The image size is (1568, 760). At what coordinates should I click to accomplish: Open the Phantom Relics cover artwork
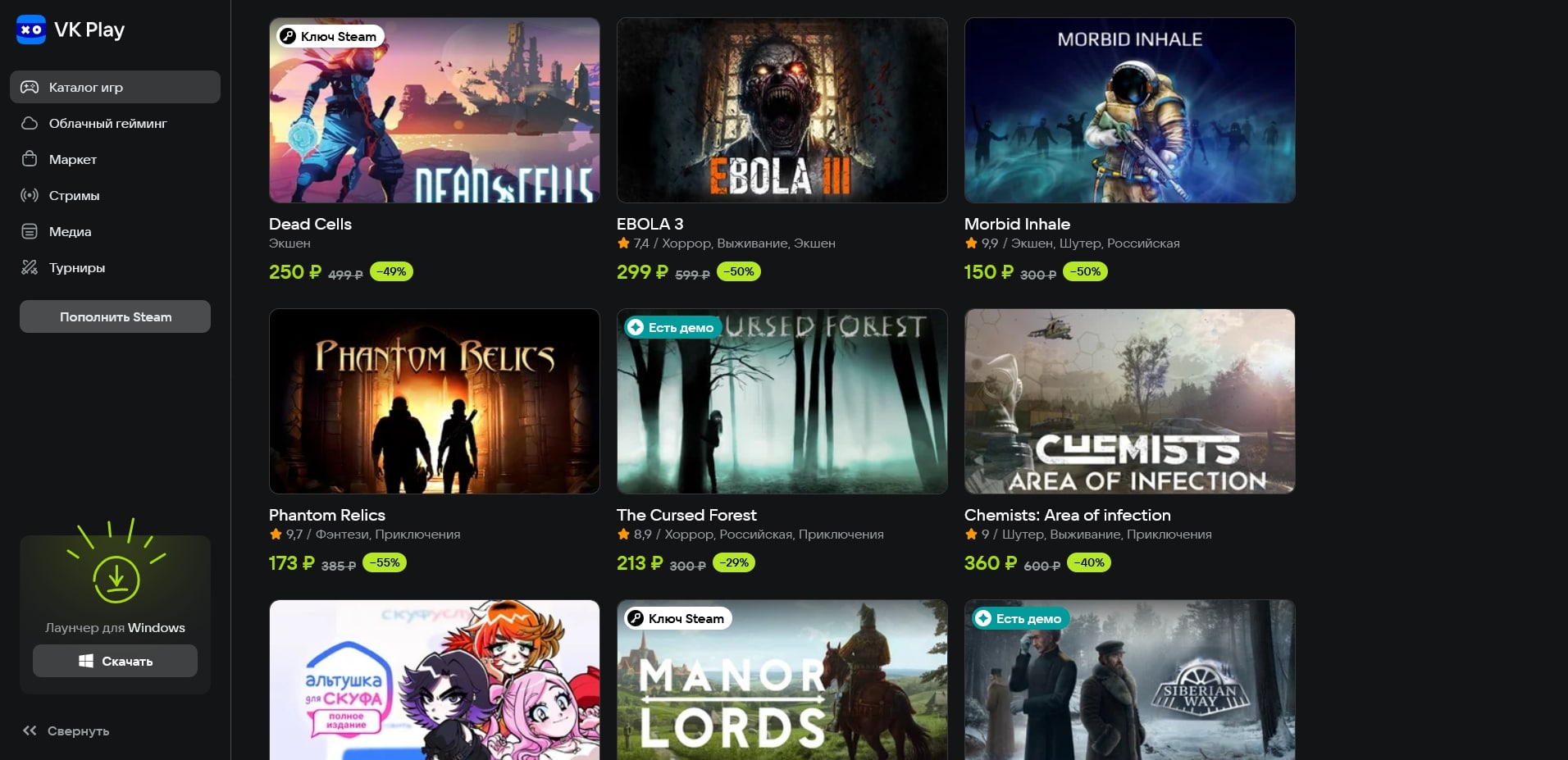[x=435, y=402]
